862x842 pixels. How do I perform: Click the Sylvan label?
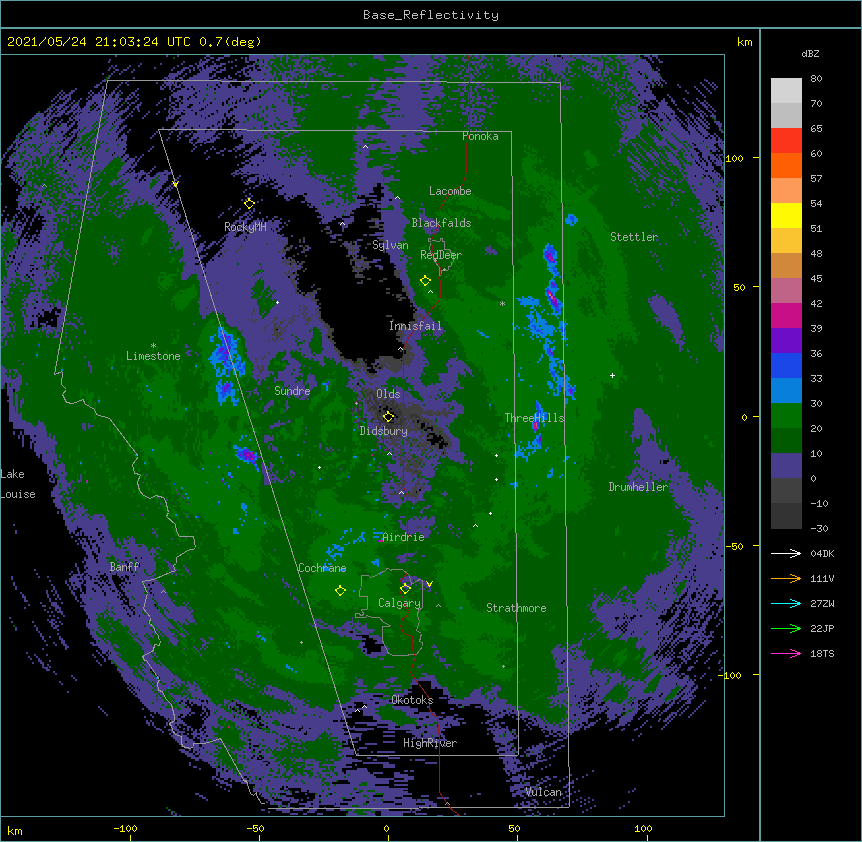tap(390, 245)
